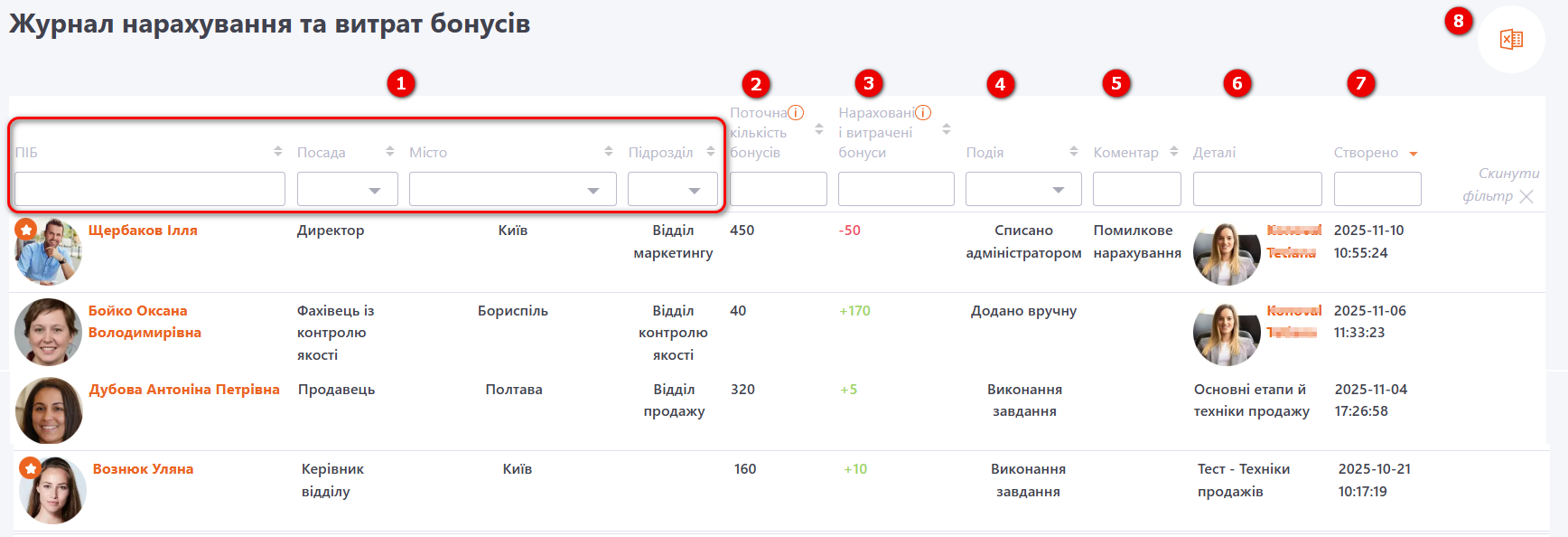Export the journal to Excel
Image resolution: width=1568 pixels, height=537 pixels.
tap(1511, 39)
